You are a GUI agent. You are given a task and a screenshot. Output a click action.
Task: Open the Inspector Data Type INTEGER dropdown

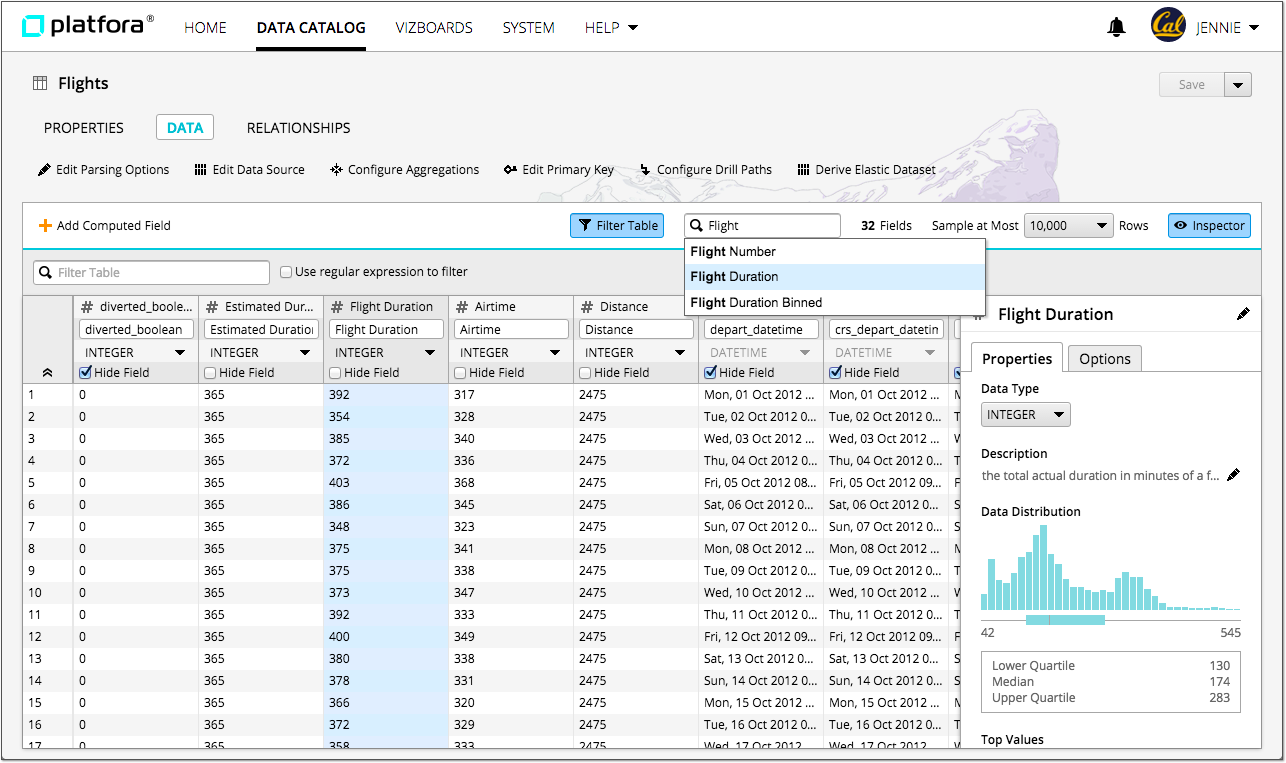1025,414
